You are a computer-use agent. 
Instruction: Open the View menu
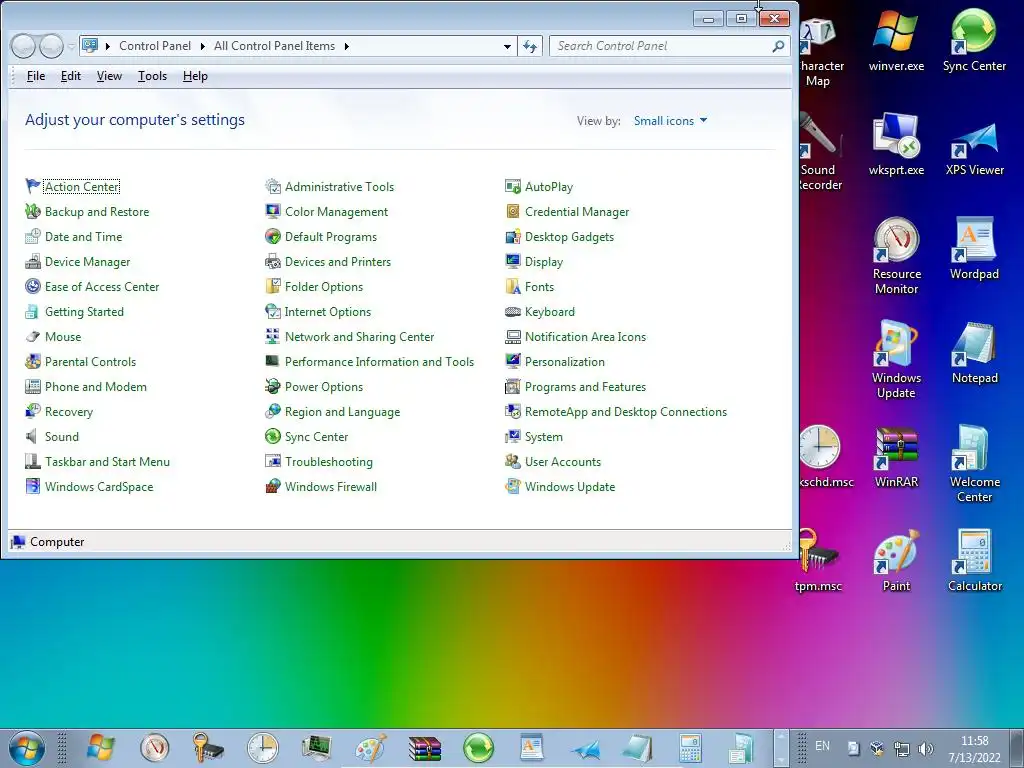109,76
